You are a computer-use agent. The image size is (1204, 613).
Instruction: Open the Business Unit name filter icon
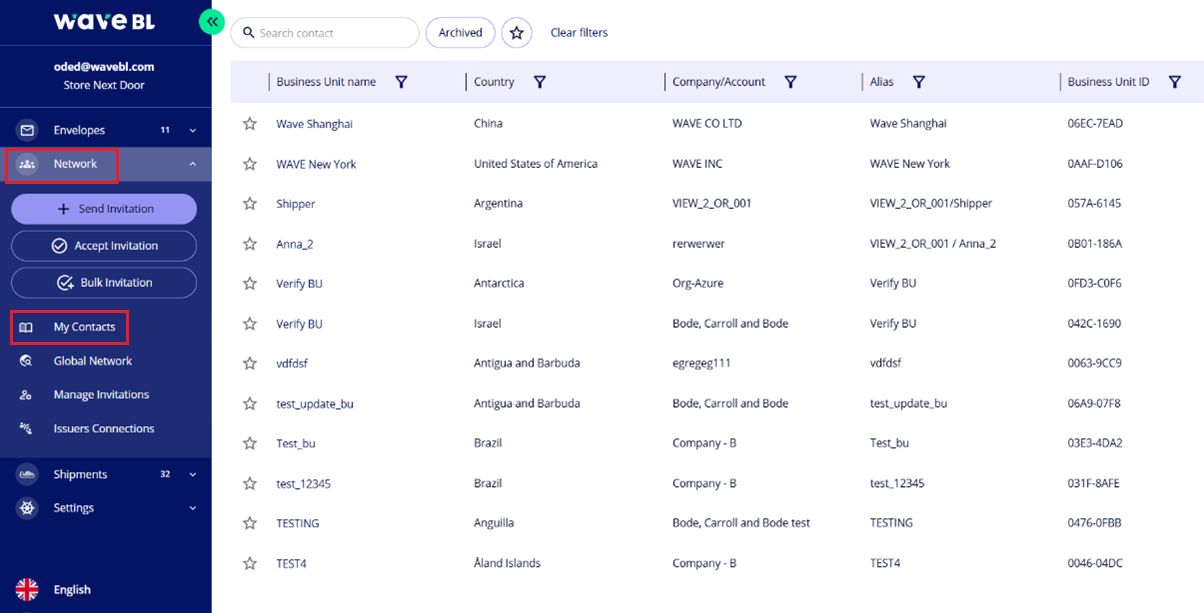coord(401,82)
